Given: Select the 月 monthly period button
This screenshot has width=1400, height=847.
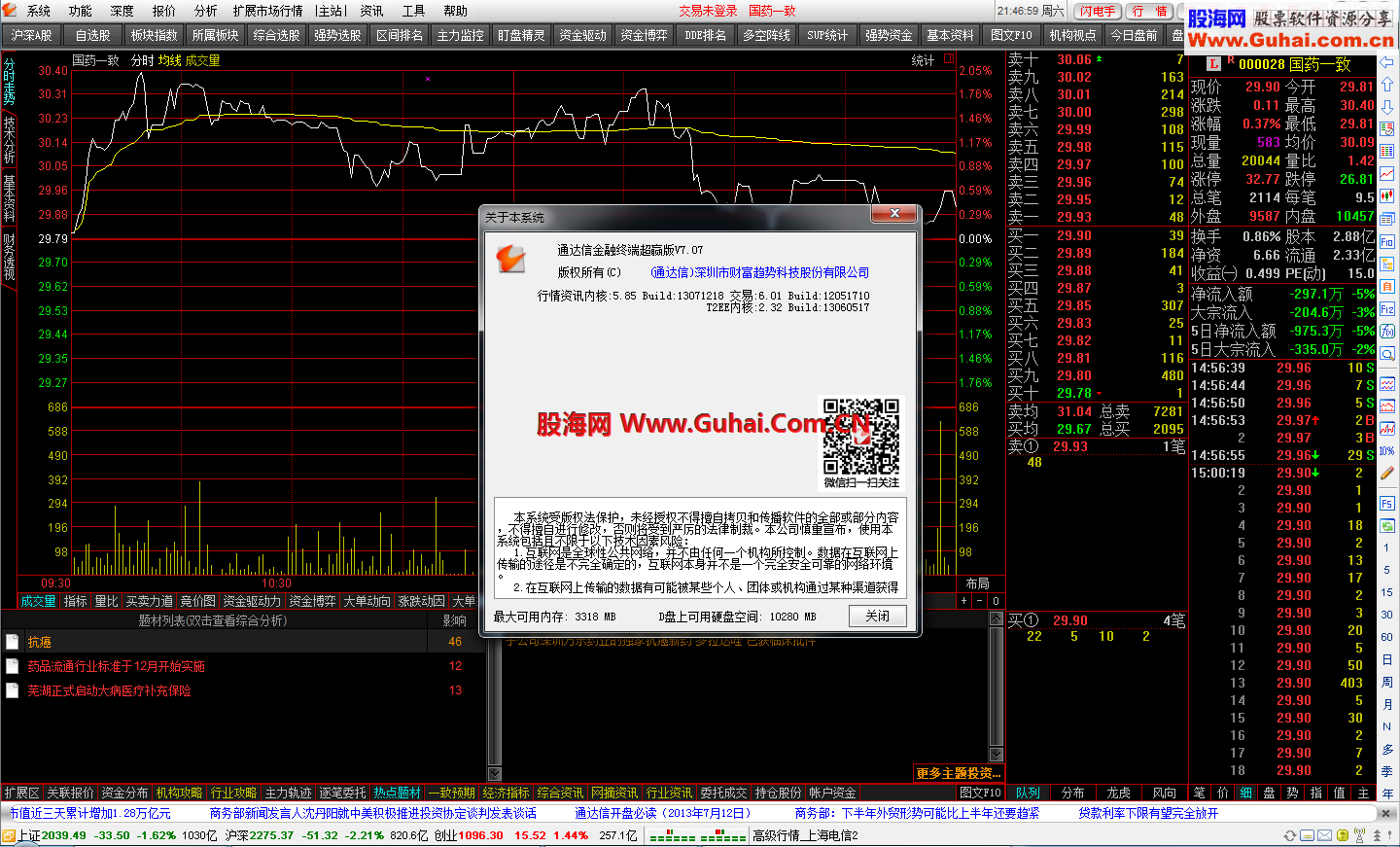Looking at the screenshot, I should coord(1387,703).
